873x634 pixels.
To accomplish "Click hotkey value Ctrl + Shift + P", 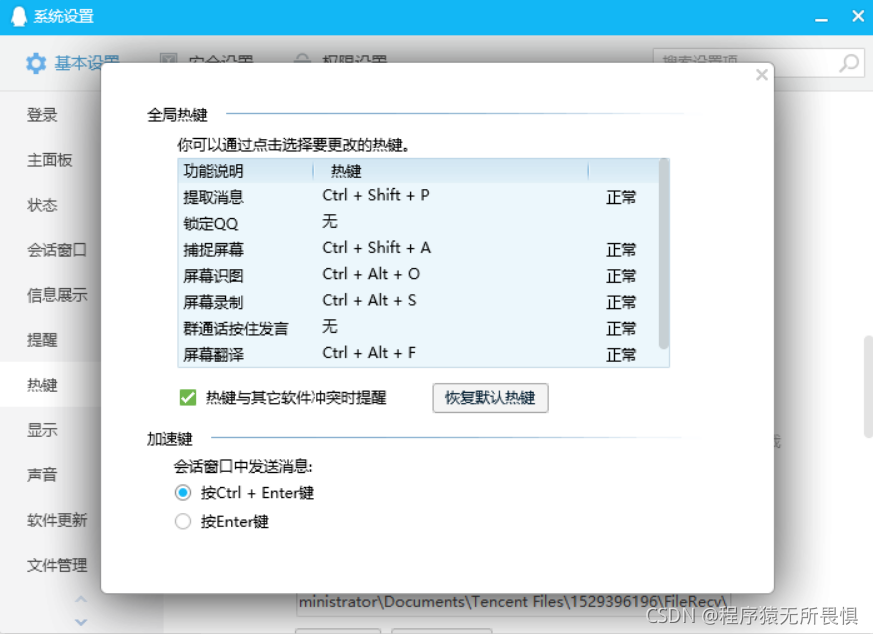I will pos(376,195).
